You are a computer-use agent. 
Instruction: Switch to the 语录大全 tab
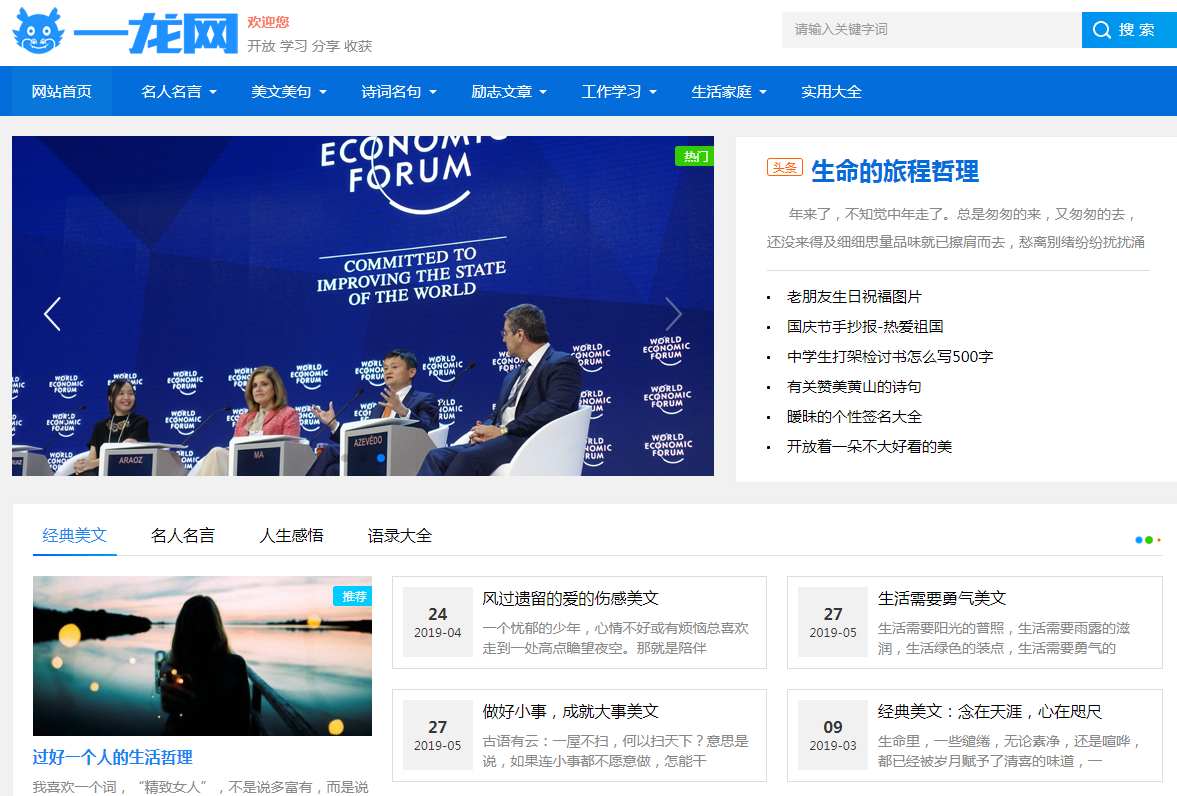pos(399,535)
